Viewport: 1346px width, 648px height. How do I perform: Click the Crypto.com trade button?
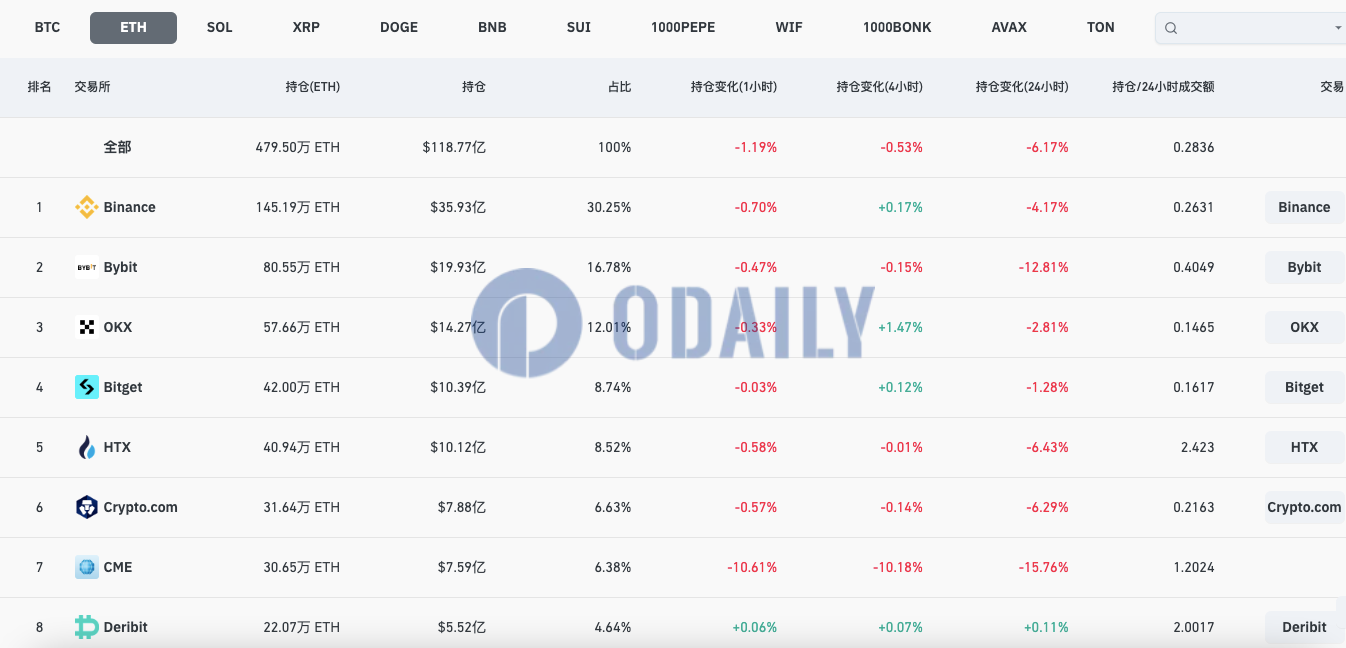click(1305, 507)
